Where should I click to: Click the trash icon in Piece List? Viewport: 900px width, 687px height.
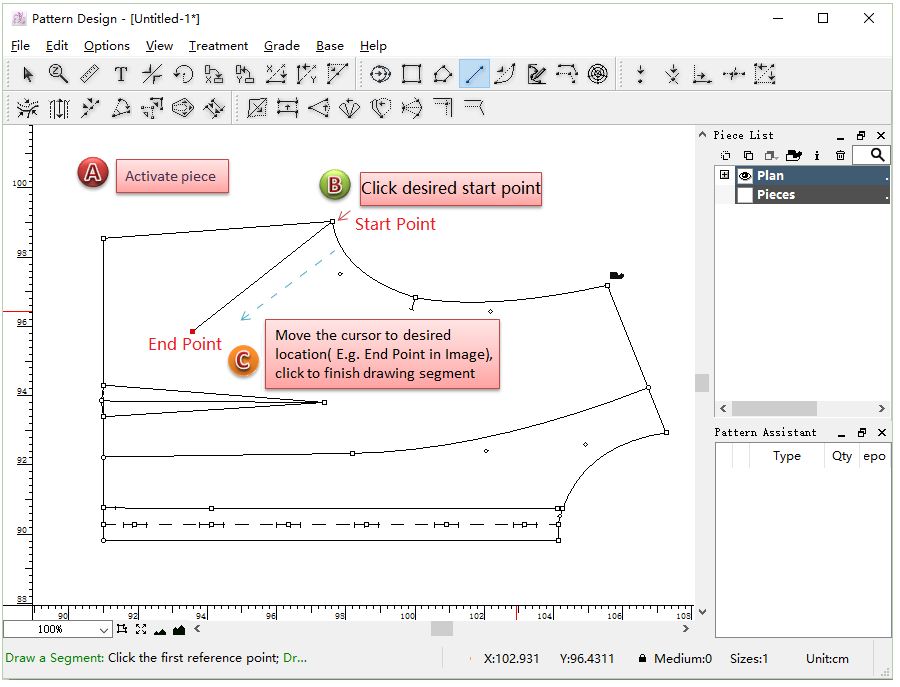click(x=840, y=155)
